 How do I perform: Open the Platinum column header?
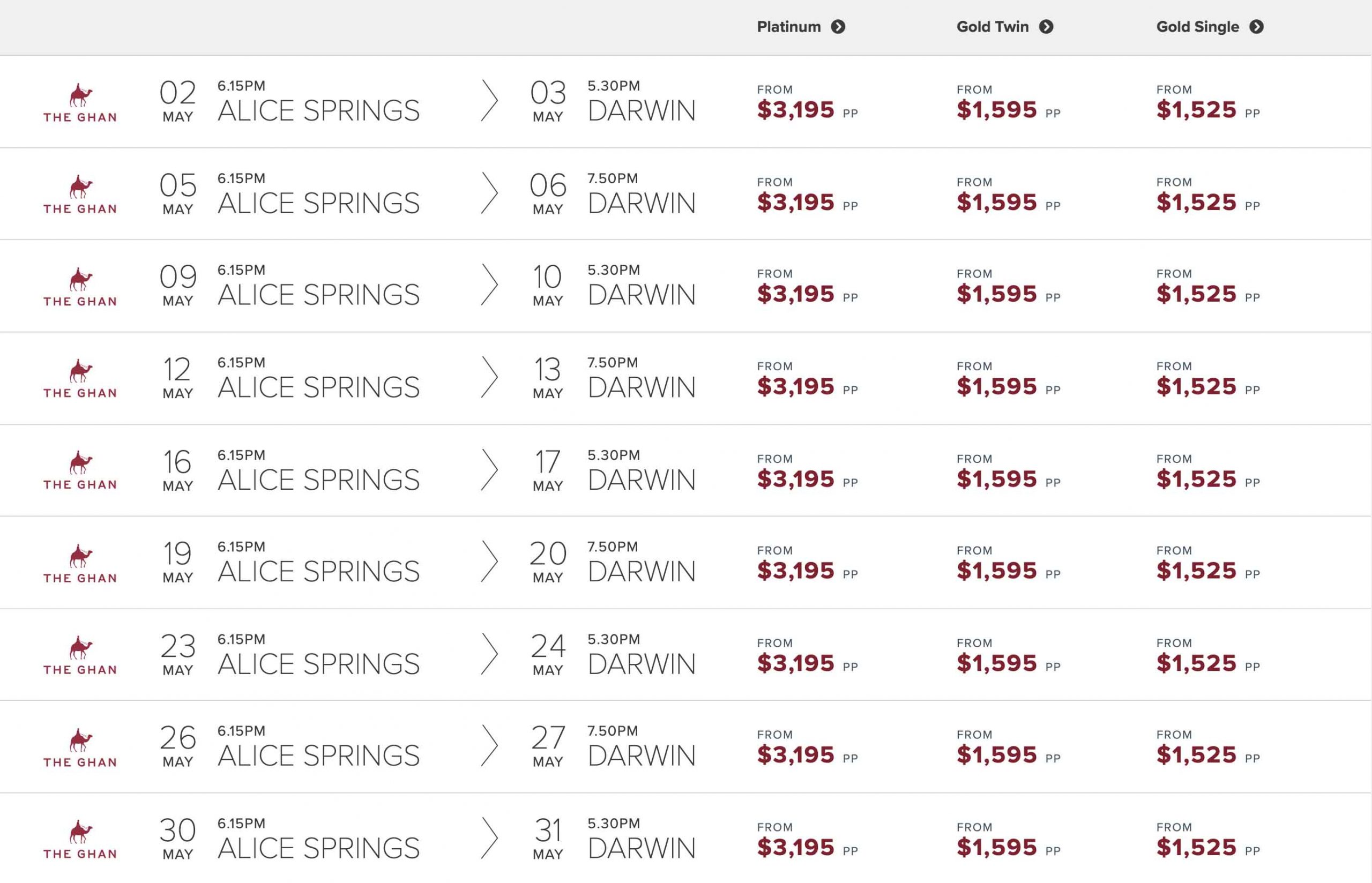[789, 27]
